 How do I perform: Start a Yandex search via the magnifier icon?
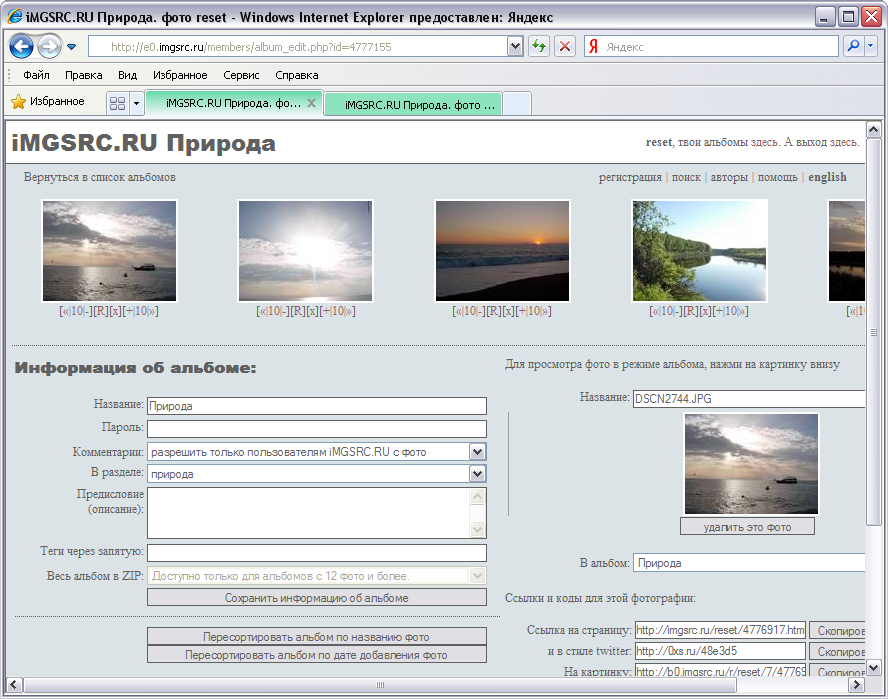pos(851,46)
